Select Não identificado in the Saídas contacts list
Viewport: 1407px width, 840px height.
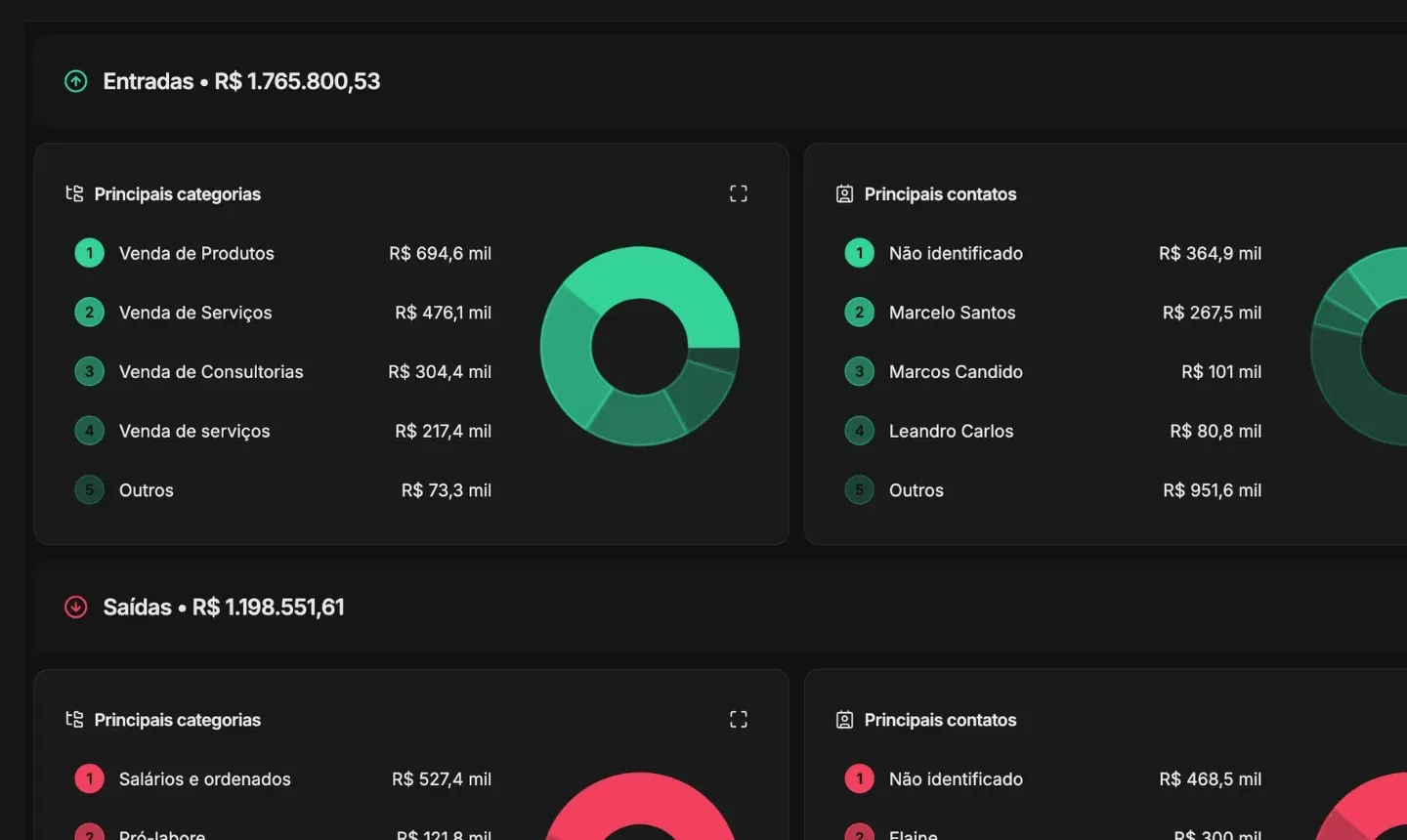[x=956, y=778]
